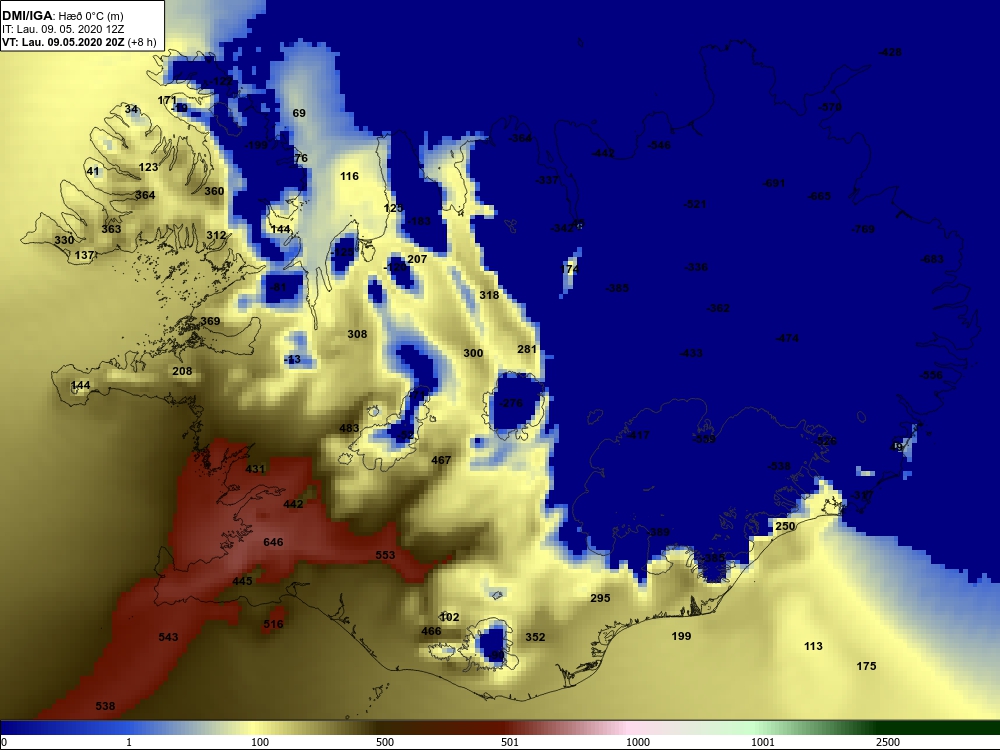Click the map value -417
This screenshot has width=1000, height=750.
tap(637, 435)
